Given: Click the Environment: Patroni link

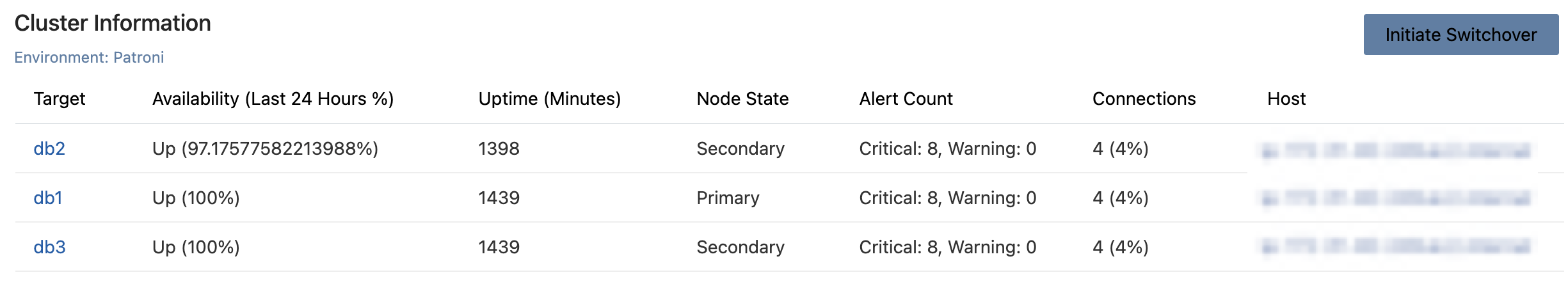Looking at the screenshot, I should pyautogui.click(x=89, y=58).
